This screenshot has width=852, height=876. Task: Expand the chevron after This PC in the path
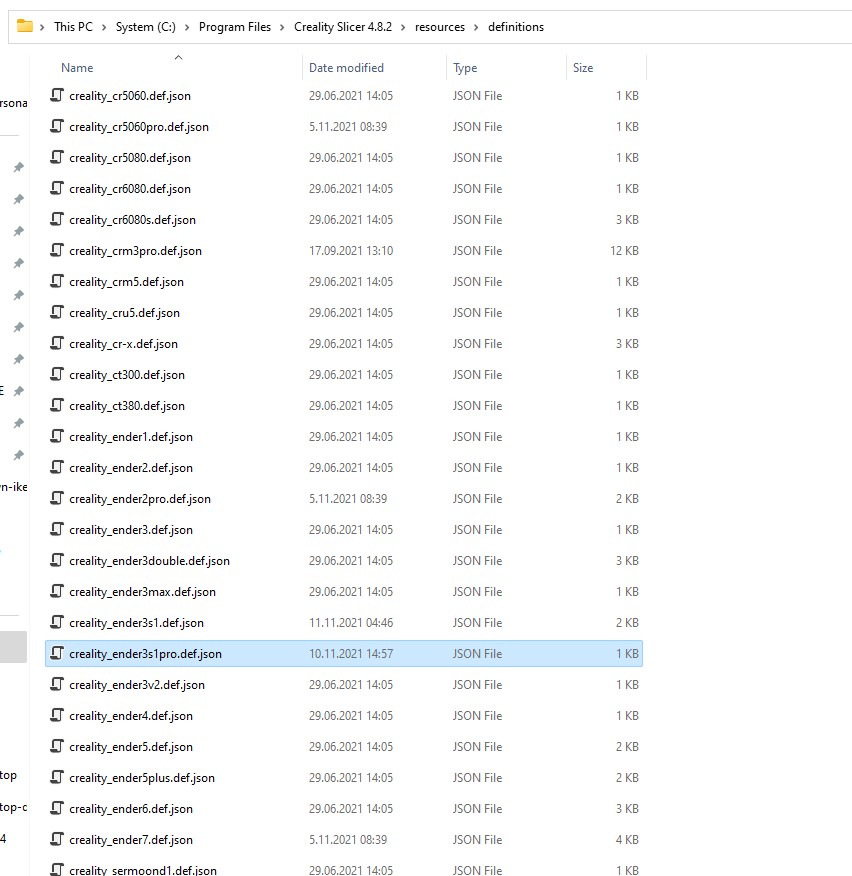pos(104,27)
